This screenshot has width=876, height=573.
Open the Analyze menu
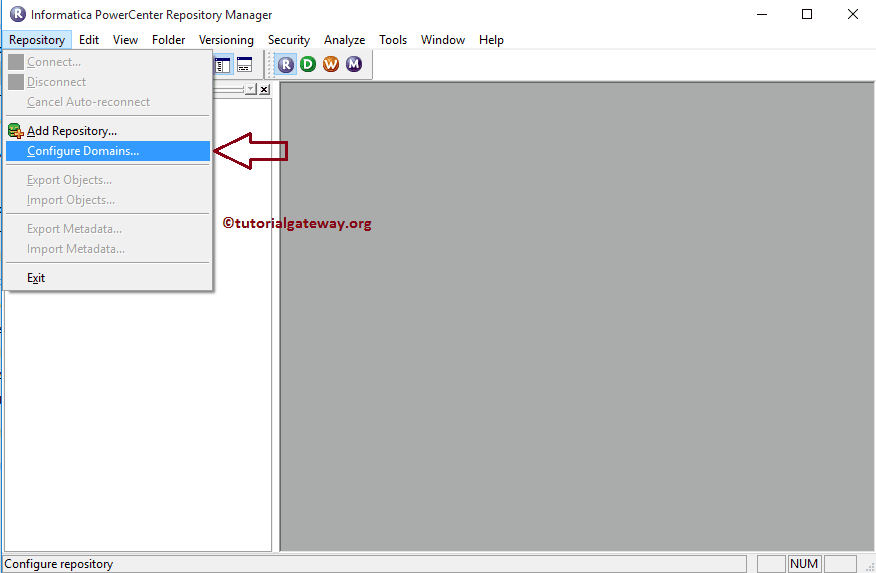pos(345,40)
